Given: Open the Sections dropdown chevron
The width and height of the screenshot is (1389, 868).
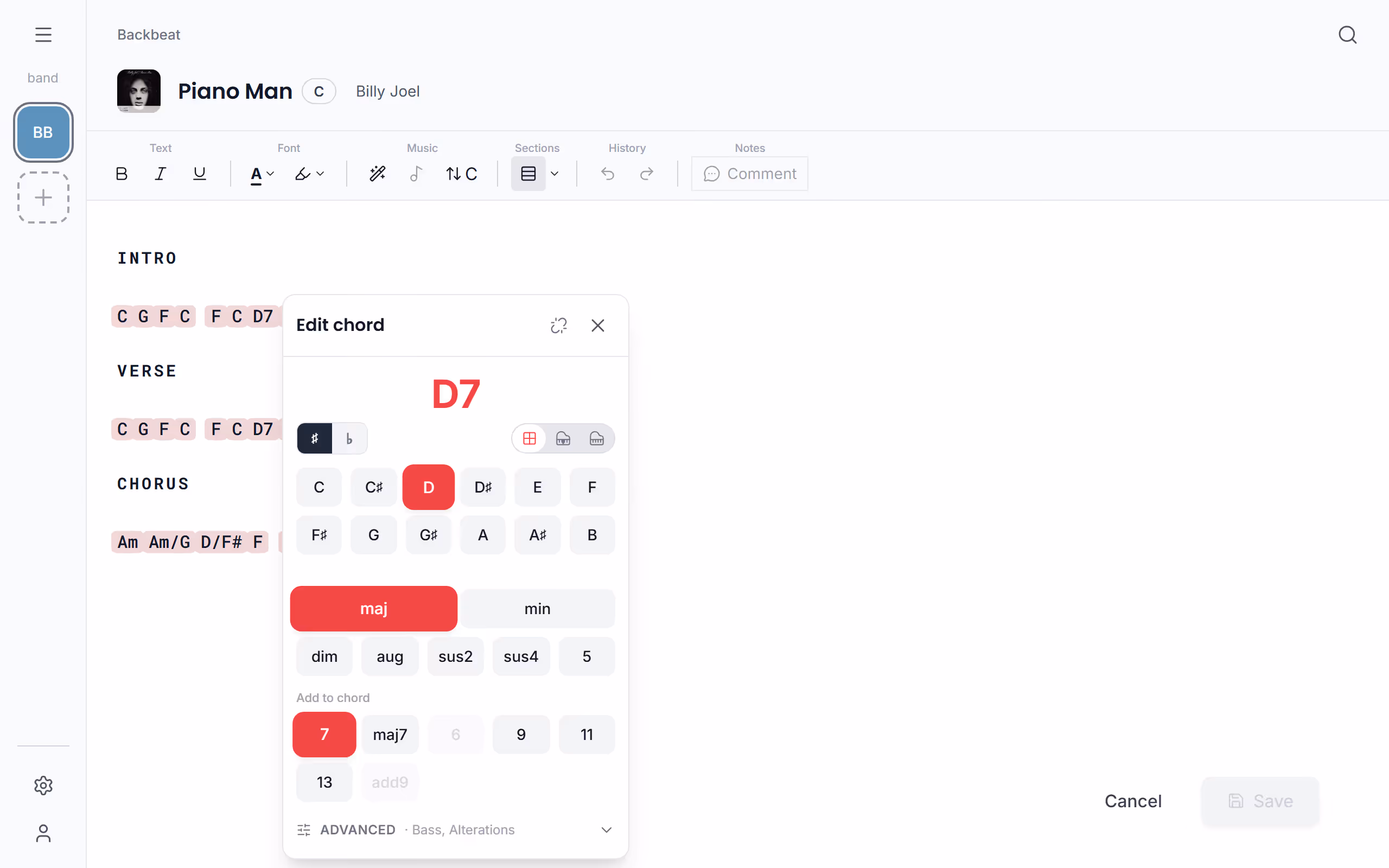Looking at the screenshot, I should point(555,174).
